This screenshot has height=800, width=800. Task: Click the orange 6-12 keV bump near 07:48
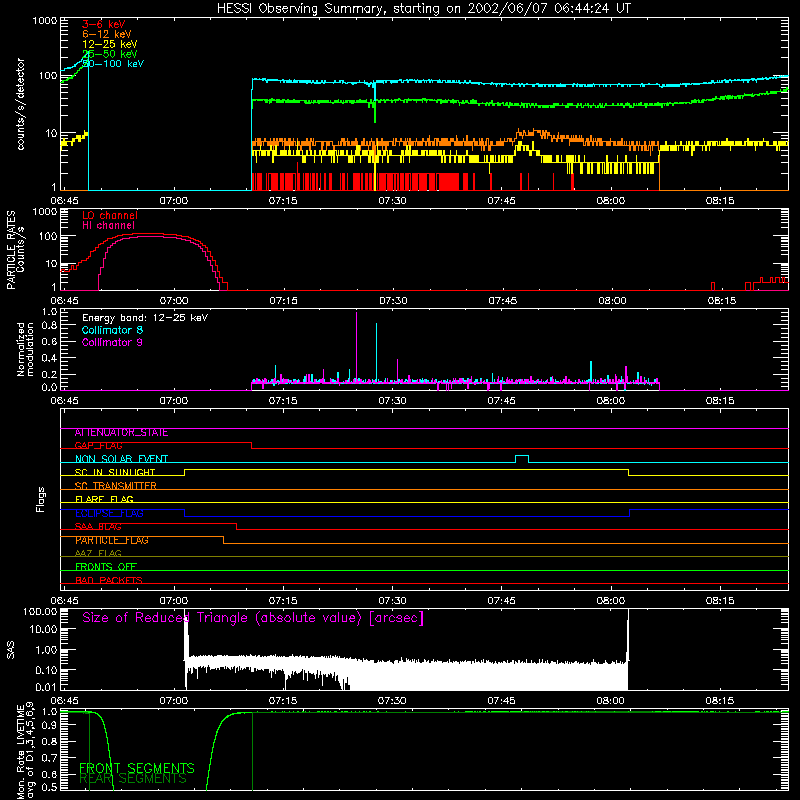click(531, 134)
